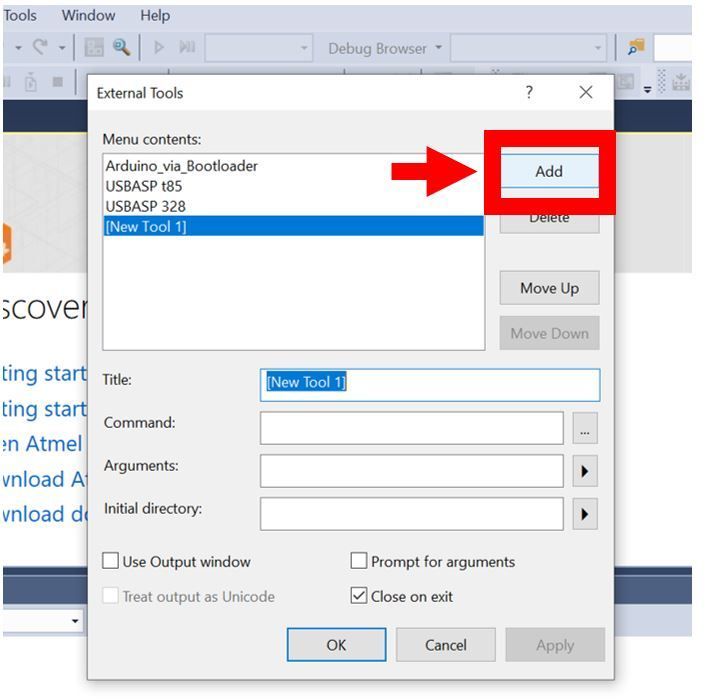This screenshot has width=707, height=699.
Task: Open the 'en Atmel' link on start page
Action: point(42,444)
